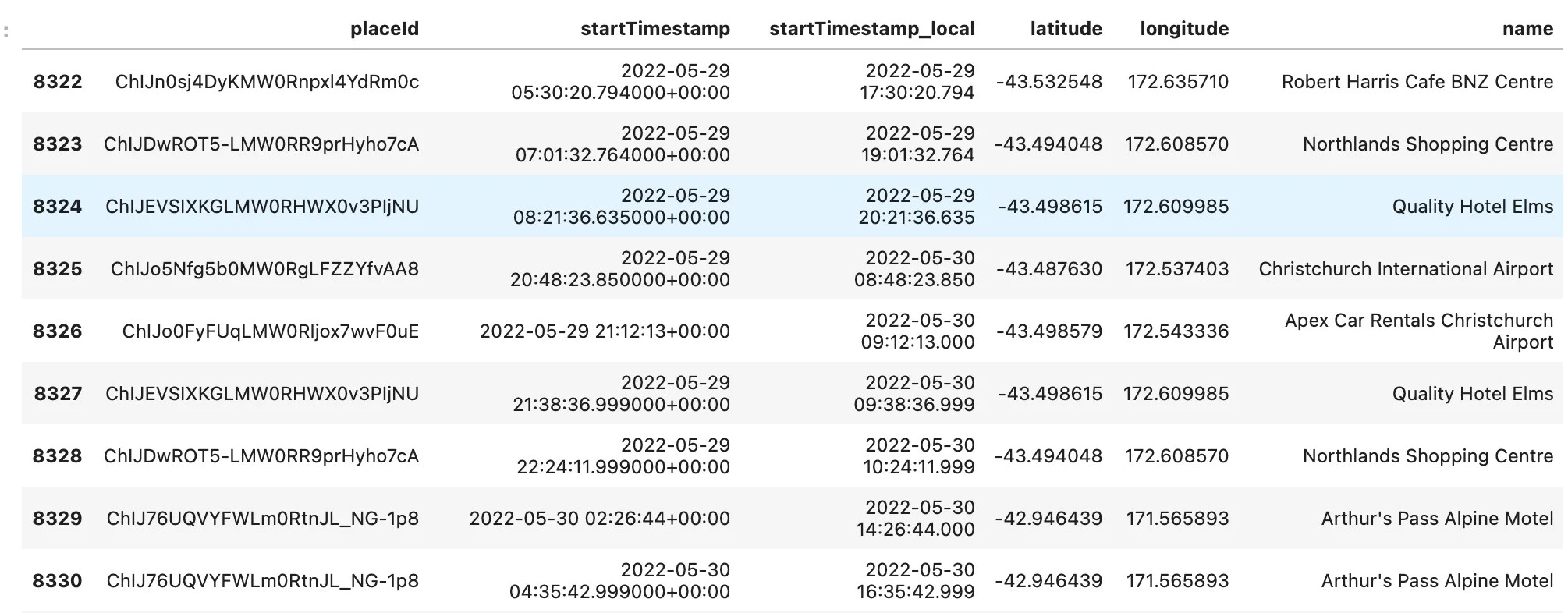The width and height of the screenshot is (1568, 613).
Task: Select row index 8322
Action: coord(57,82)
